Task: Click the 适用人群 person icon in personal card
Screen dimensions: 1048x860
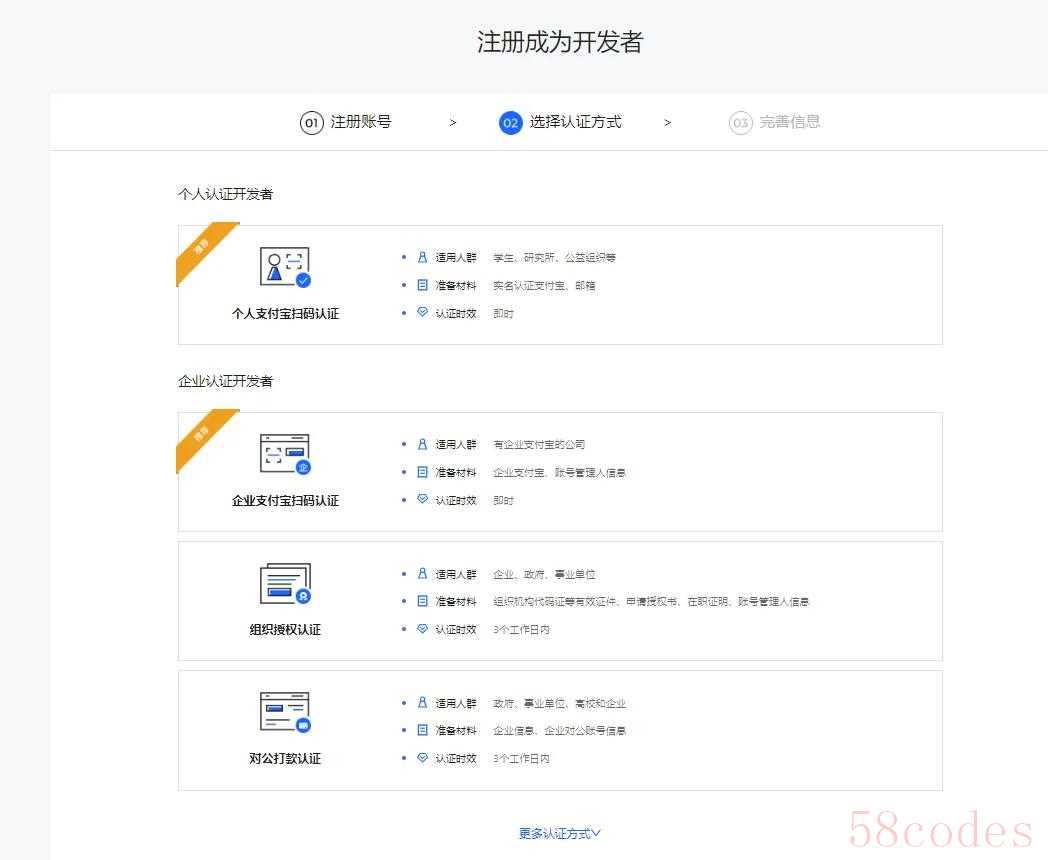Action: [422, 257]
